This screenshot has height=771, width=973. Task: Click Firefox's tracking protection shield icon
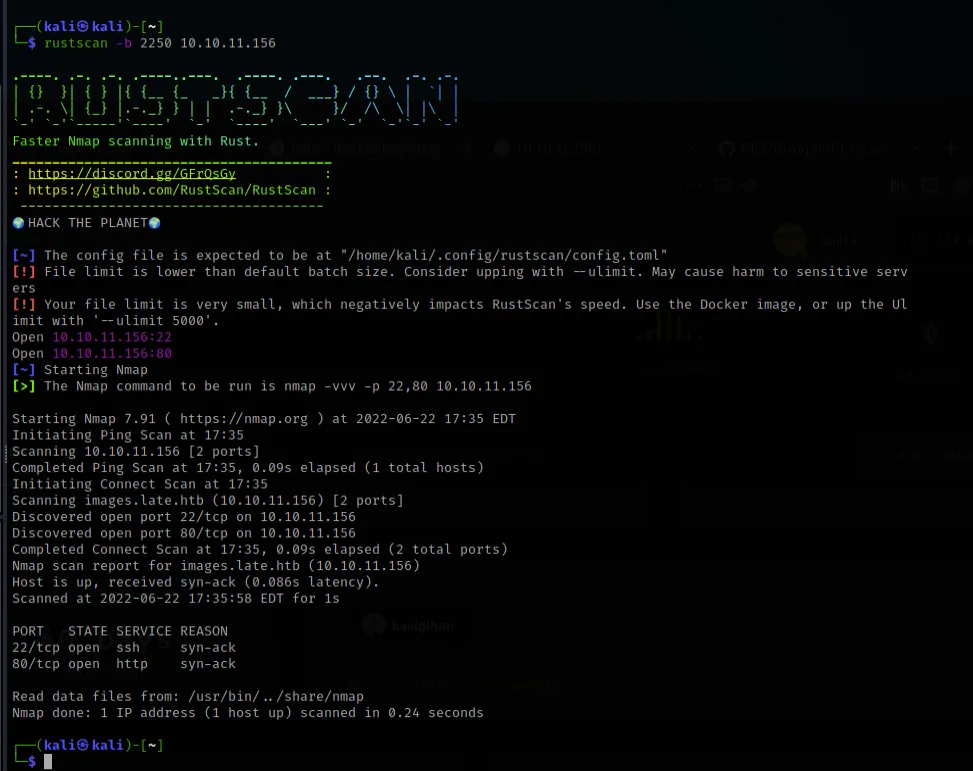point(721,185)
